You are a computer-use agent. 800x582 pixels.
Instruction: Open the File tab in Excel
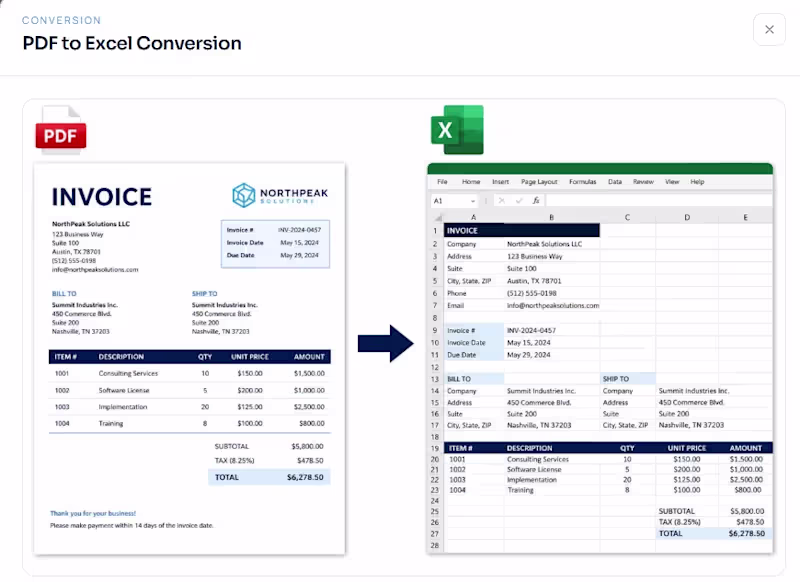pos(442,182)
